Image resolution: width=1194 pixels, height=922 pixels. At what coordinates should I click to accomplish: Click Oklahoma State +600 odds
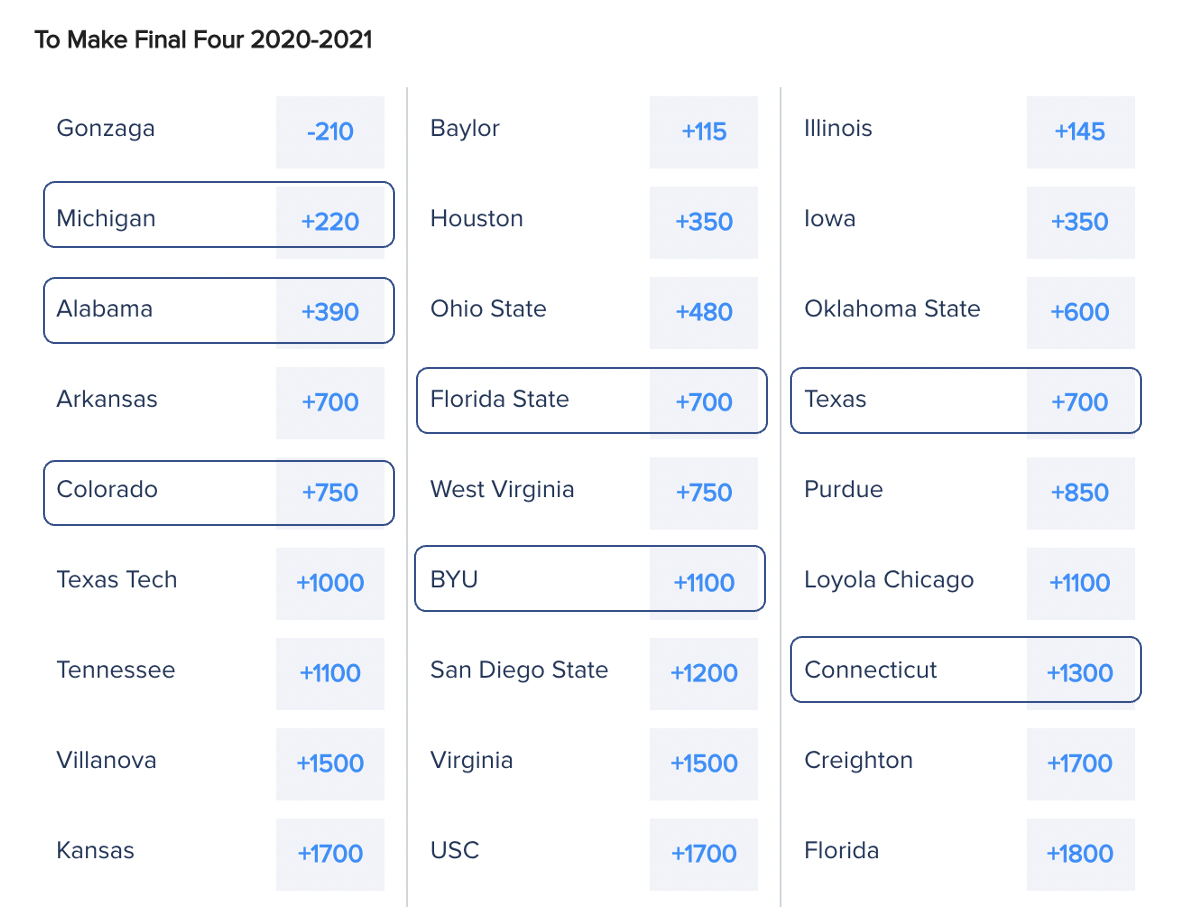coord(1080,312)
